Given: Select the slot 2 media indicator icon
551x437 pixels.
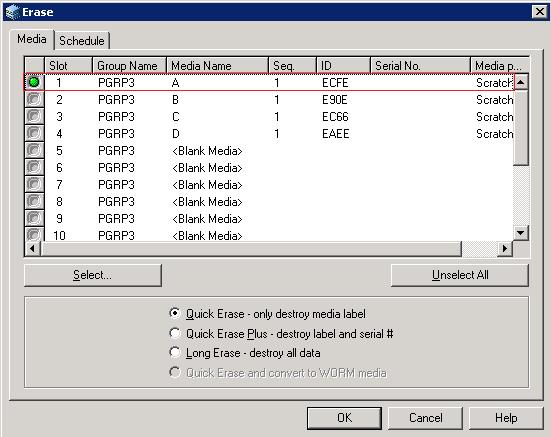Looking at the screenshot, I should point(34,99).
